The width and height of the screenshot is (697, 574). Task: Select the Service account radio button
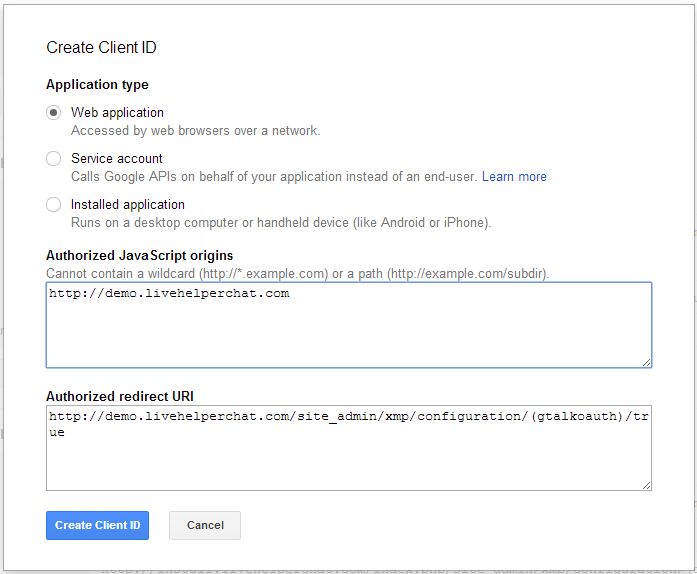[53, 158]
